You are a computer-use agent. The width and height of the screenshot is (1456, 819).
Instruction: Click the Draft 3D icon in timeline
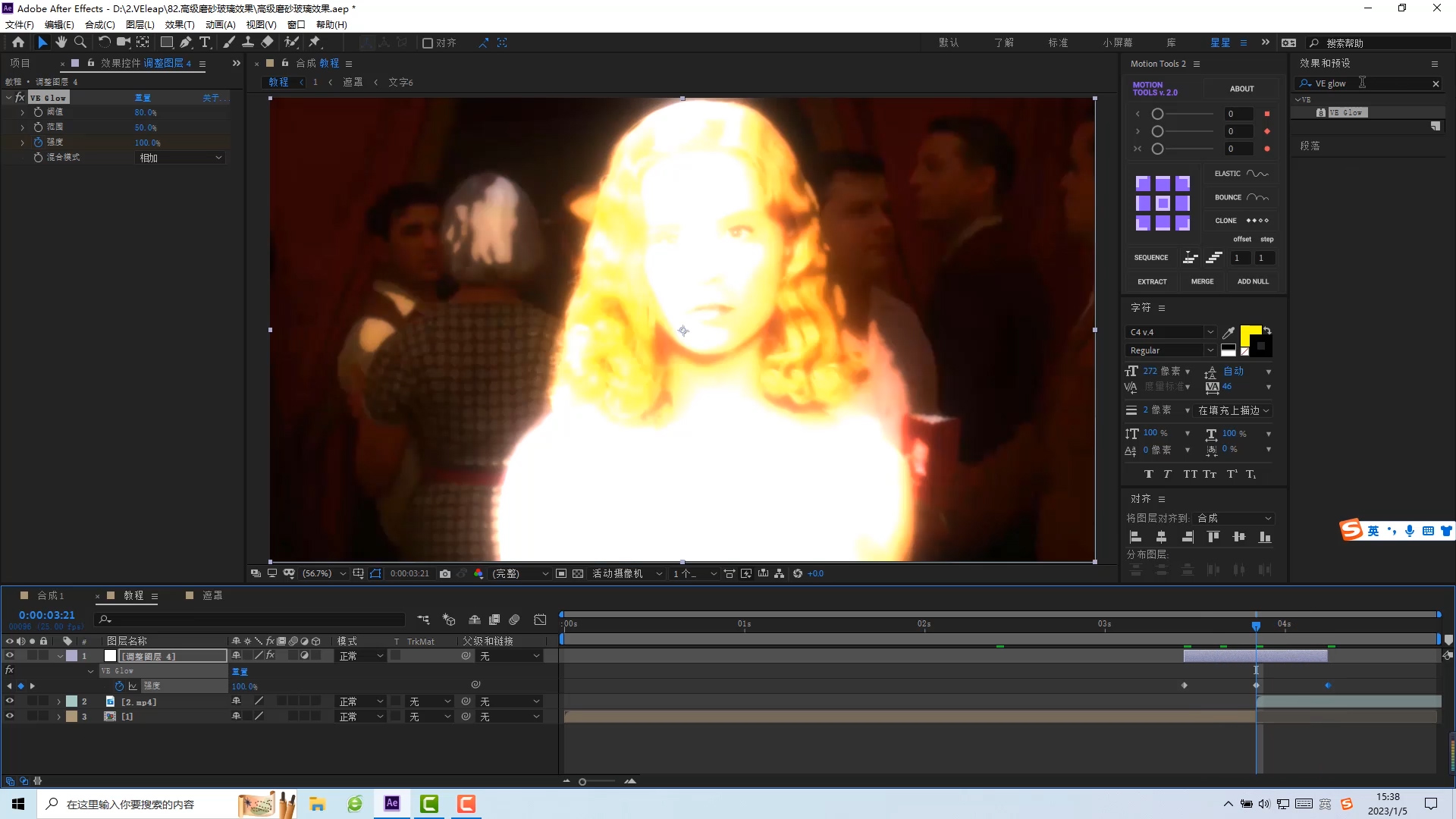coord(449,620)
